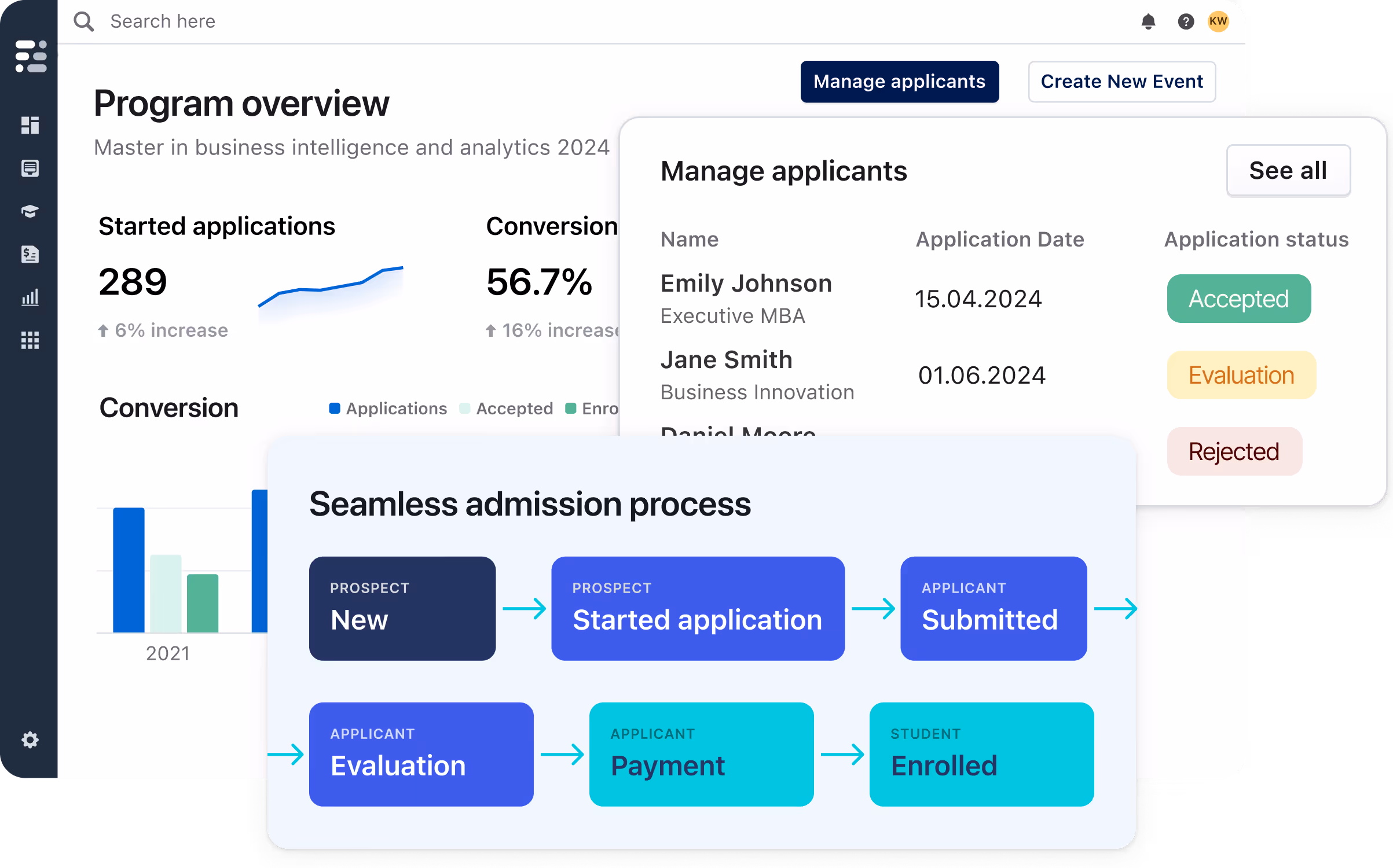Select the Started application process step

point(697,608)
